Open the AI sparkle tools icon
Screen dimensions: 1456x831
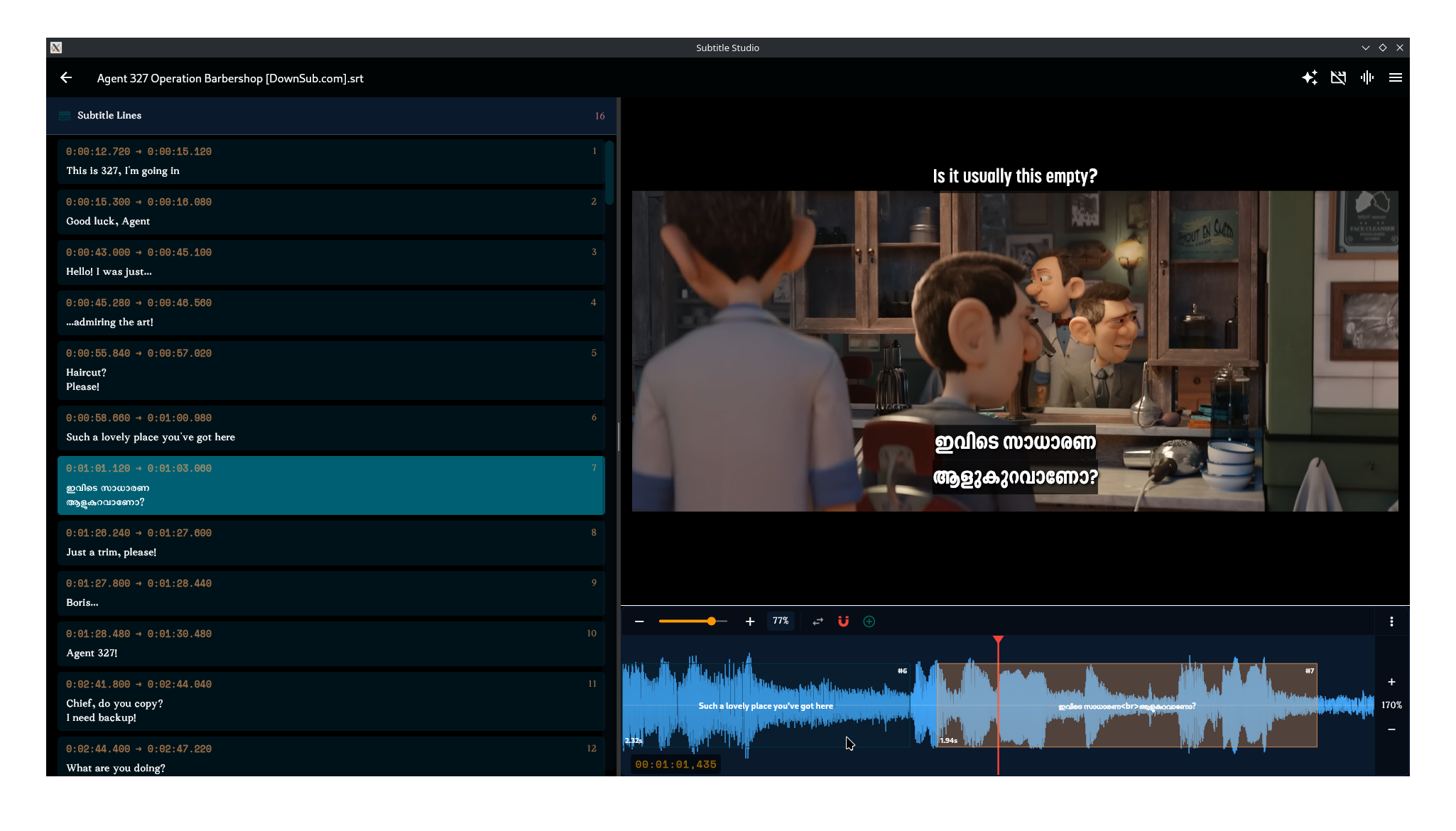pos(1310,78)
